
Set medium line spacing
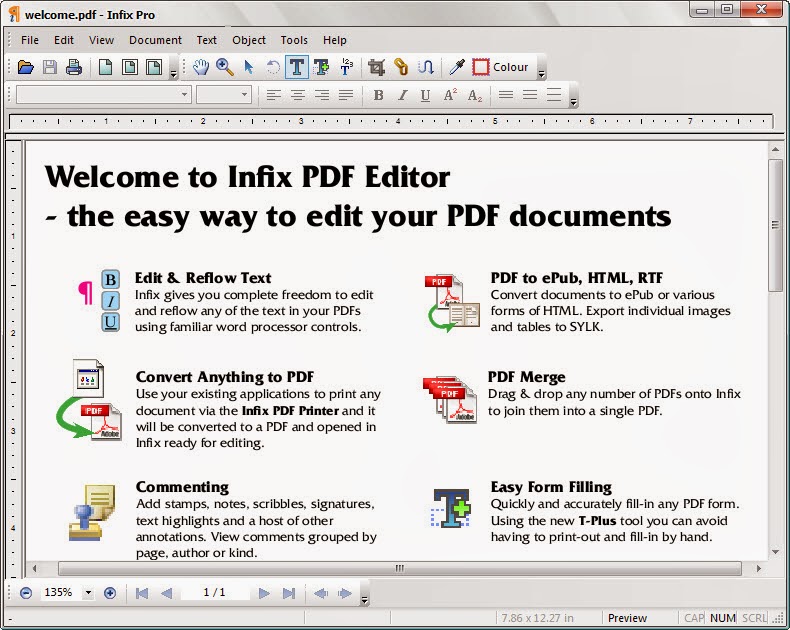(530, 95)
